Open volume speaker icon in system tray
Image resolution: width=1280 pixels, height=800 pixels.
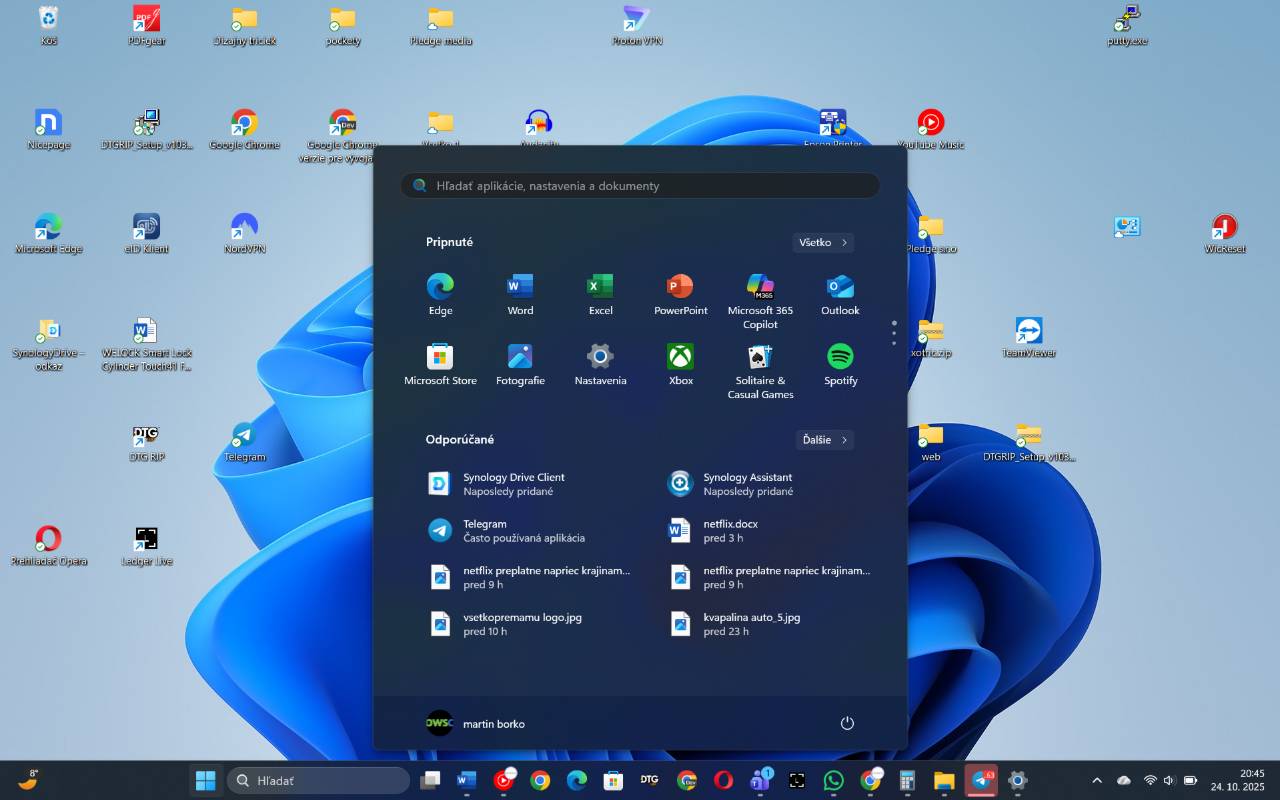point(1169,780)
